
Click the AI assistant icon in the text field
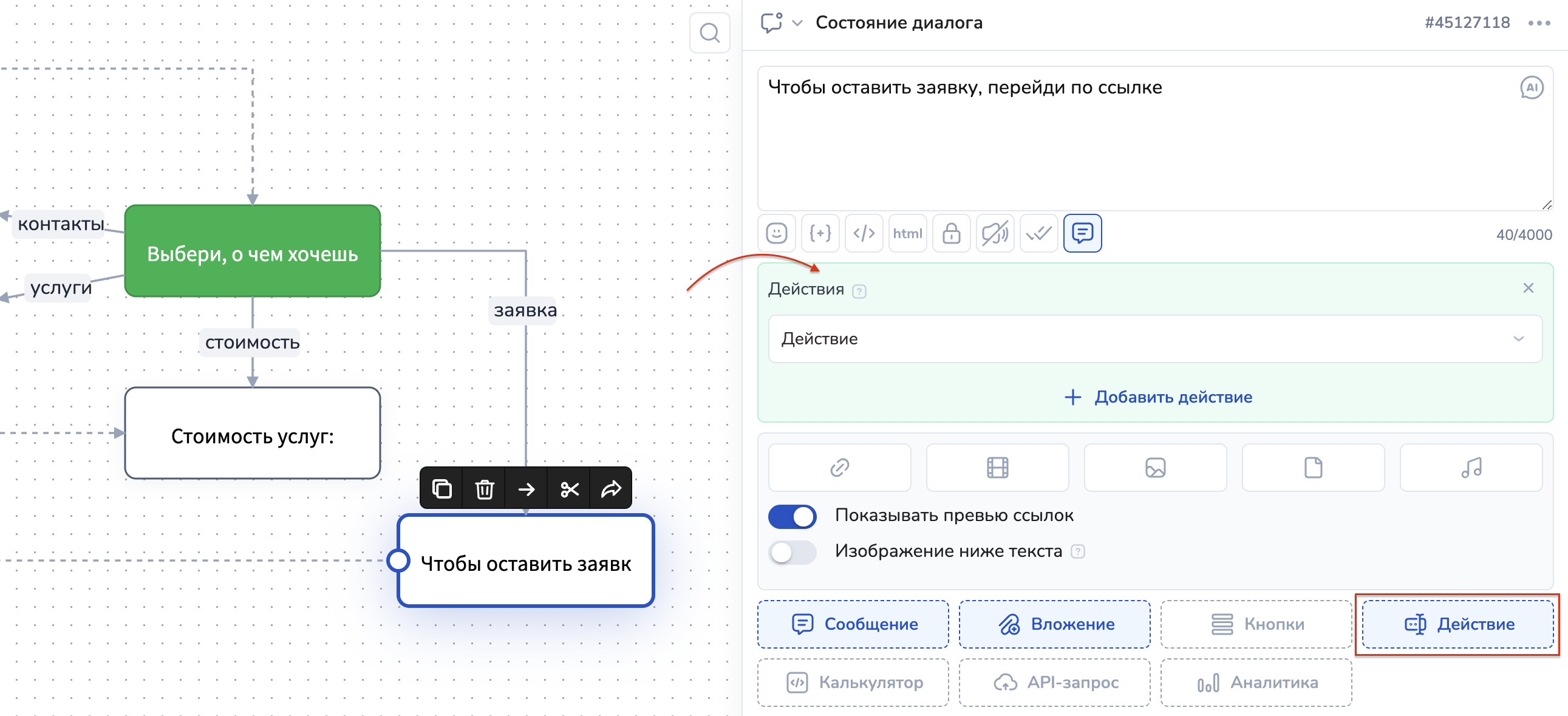[x=1531, y=87]
